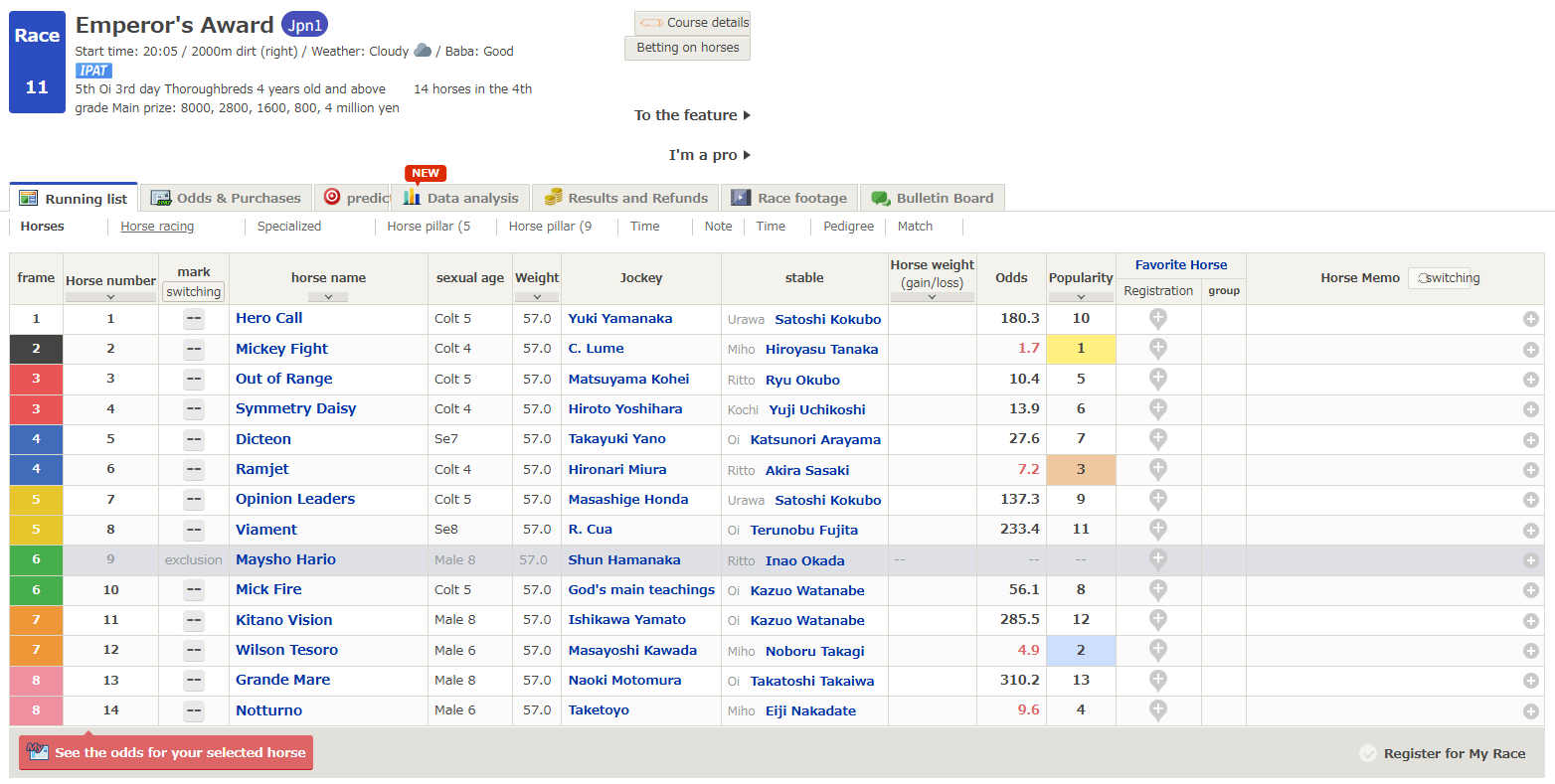The height and width of the screenshot is (784, 1555).
Task: Add Notturno to favorite horses
Action: (x=1157, y=710)
